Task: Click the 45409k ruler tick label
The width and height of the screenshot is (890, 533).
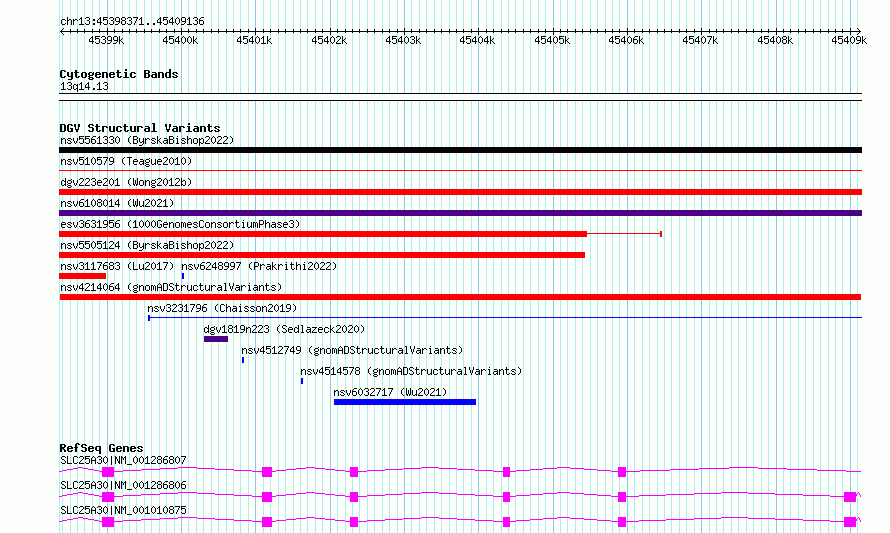Action: [849, 40]
